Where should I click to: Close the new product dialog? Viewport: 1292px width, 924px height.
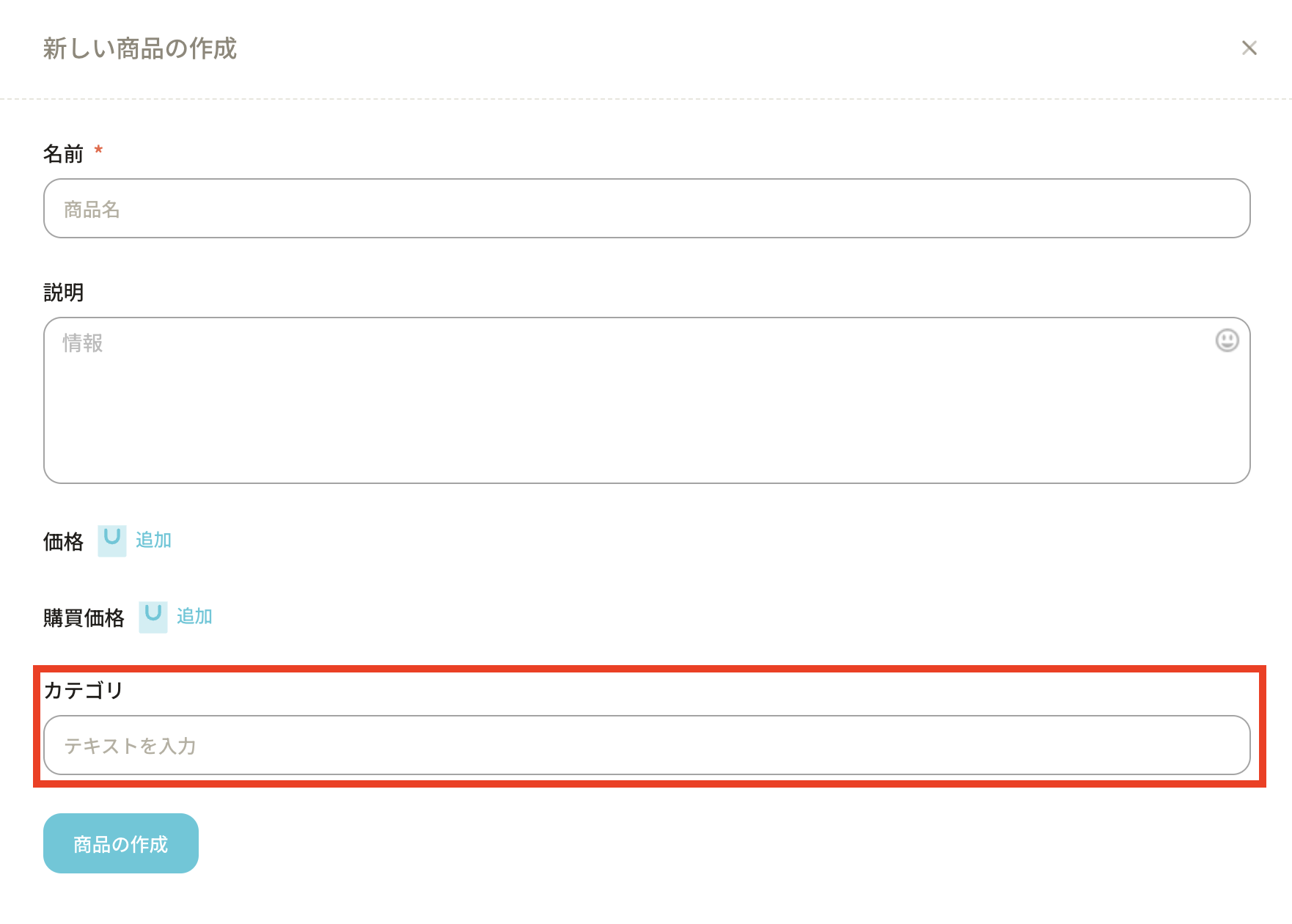click(x=1249, y=48)
